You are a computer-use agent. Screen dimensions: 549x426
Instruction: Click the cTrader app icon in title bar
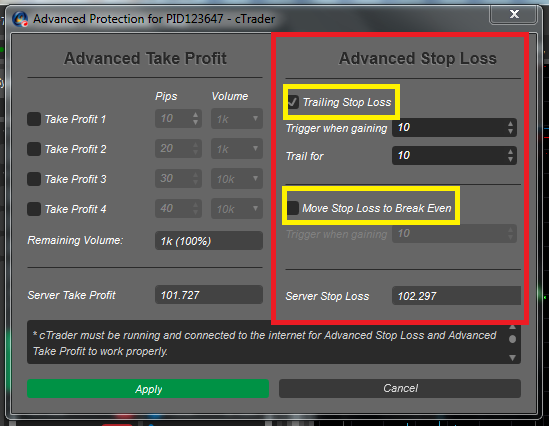pyautogui.click(x=20, y=19)
